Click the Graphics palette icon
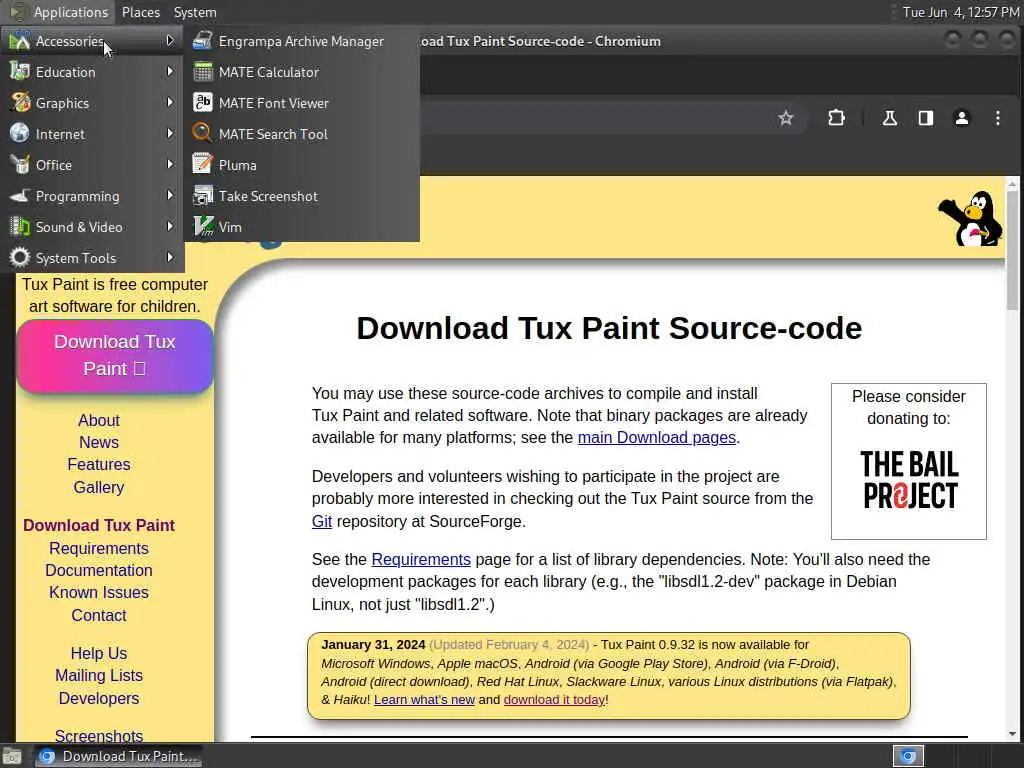Viewport: 1024px width, 768px height. tap(20, 103)
